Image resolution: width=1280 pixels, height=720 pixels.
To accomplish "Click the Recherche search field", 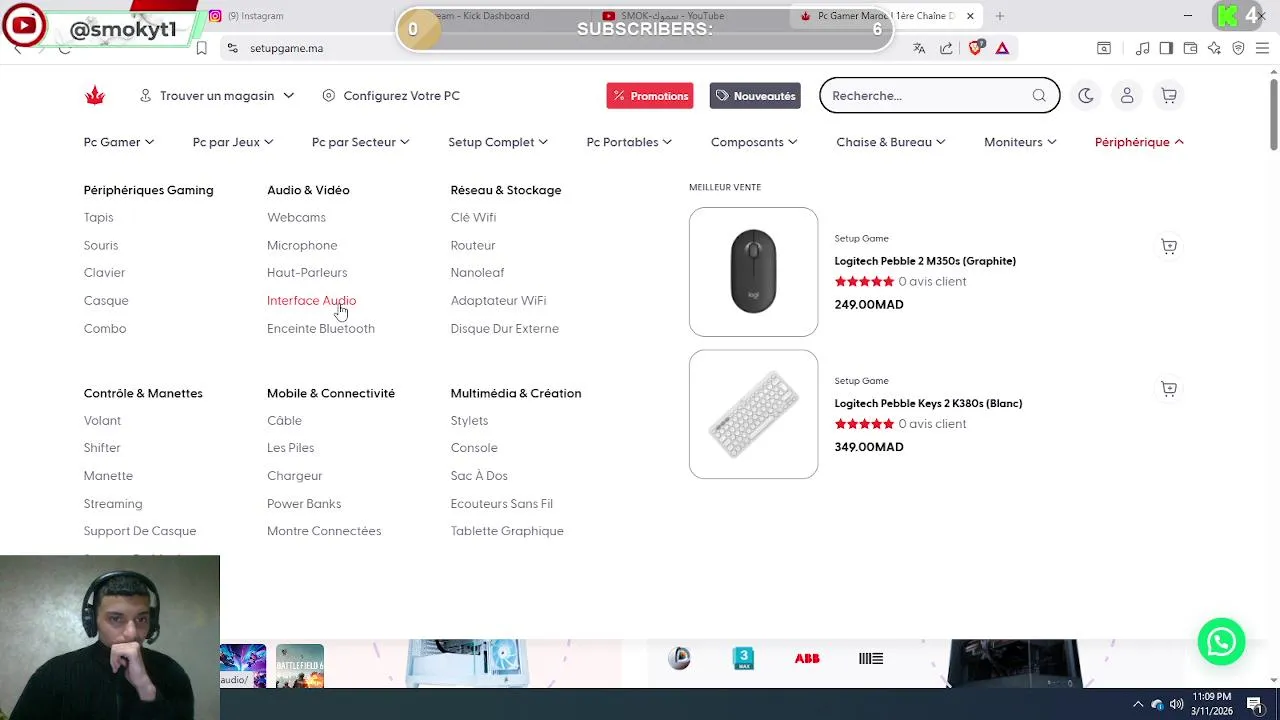I will (925, 96).
